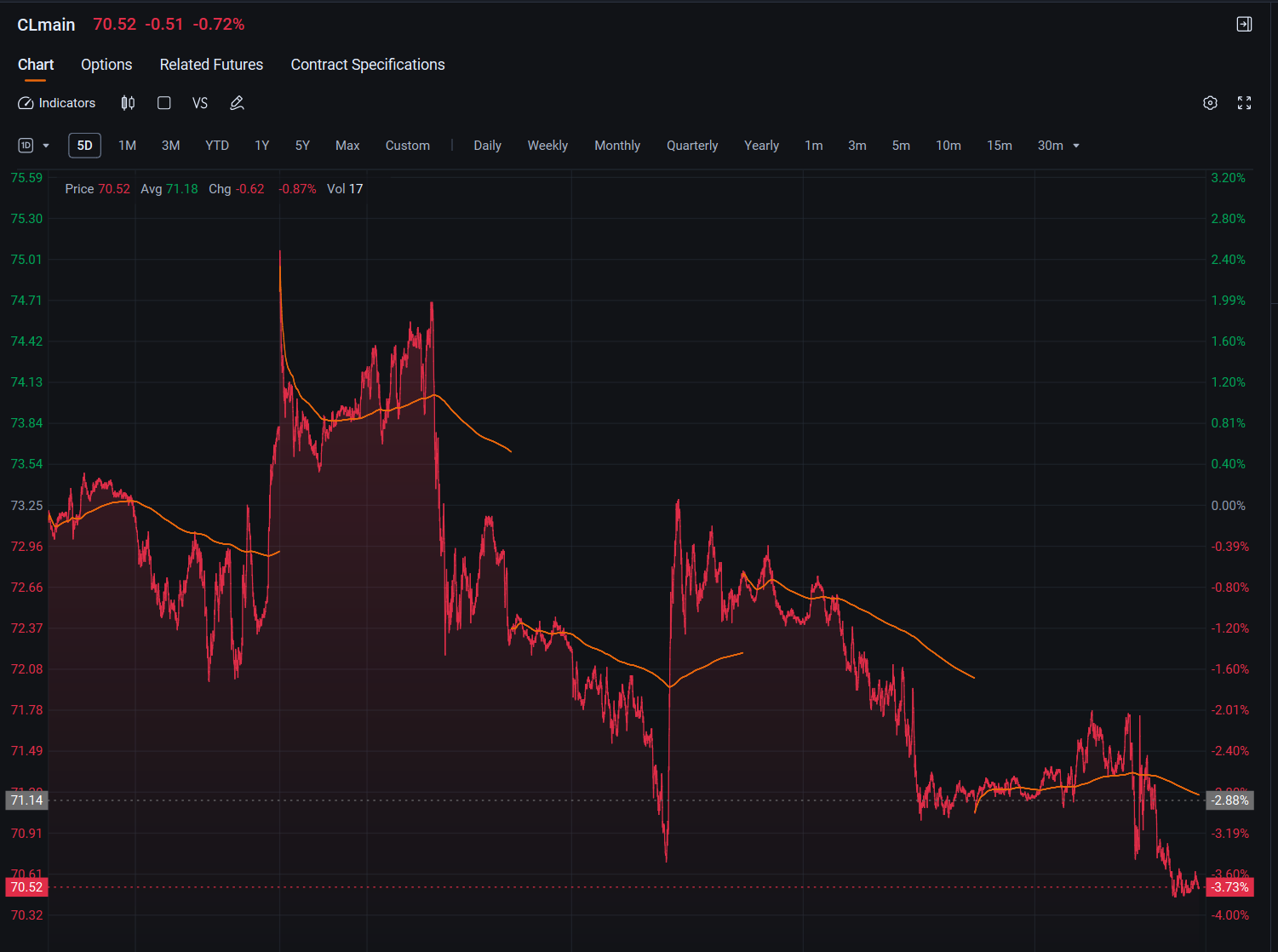Click the 71.14 price level marker
This screenshot has height=952, width=1278.
pos(26,800)
